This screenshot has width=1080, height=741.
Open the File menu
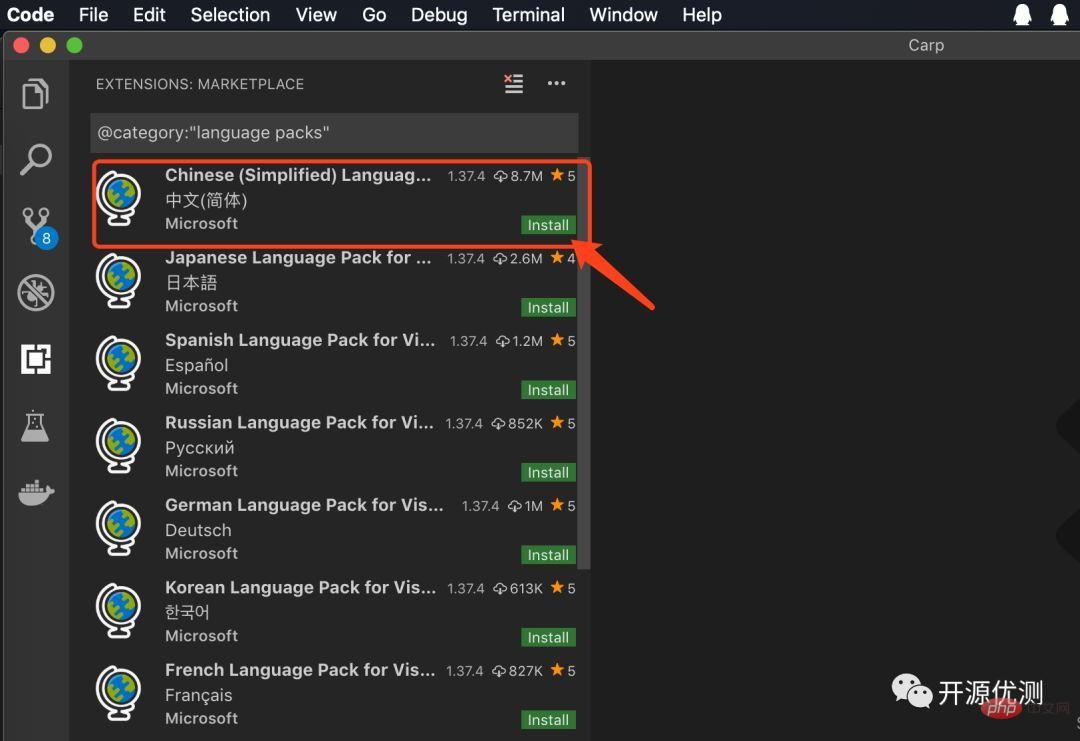94,14
